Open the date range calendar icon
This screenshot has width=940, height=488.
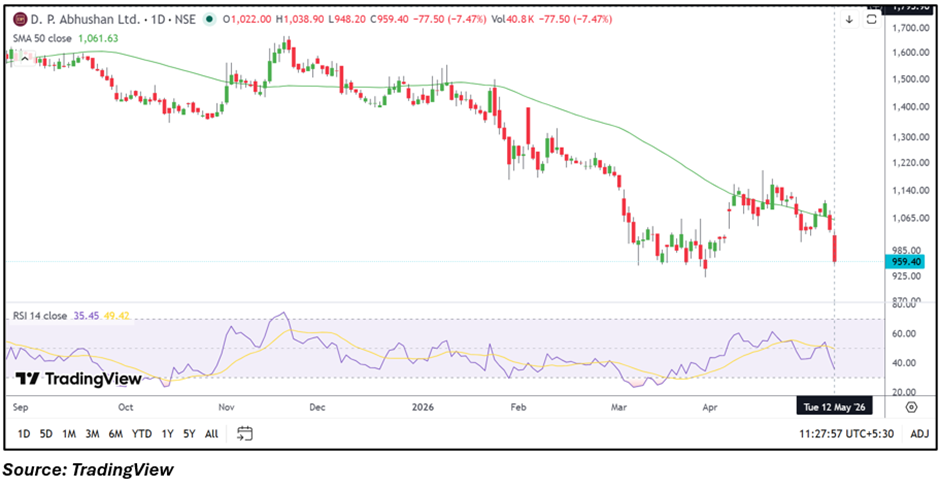click(245, 433)
